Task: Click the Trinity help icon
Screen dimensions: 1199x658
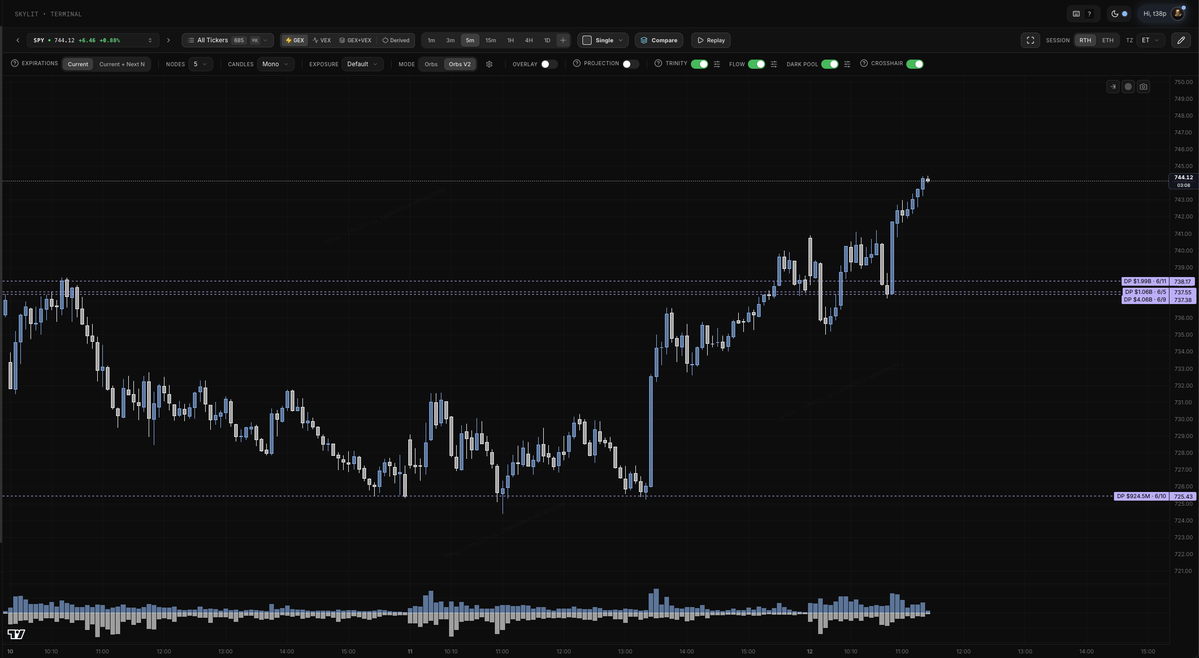Action: (x=658, y=63)
